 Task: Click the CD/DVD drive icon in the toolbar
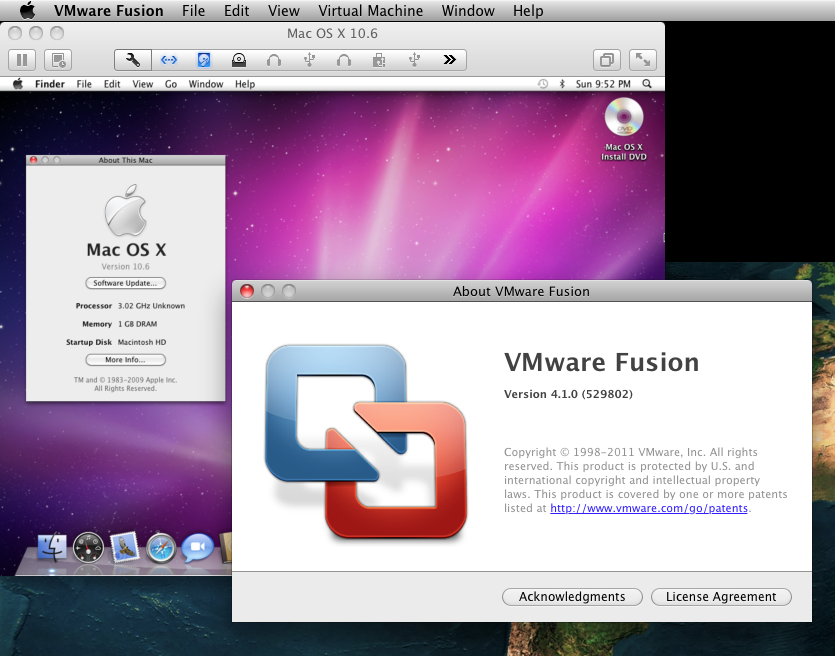(x=239, y=60)
